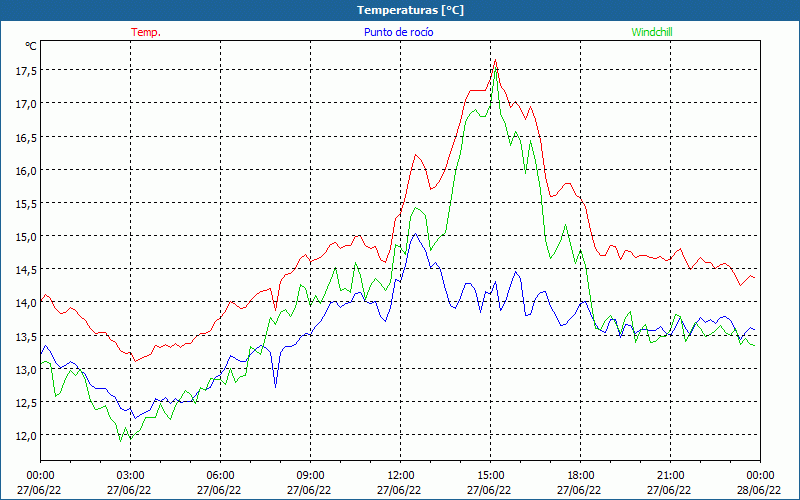The image size is (800, 500).
Task: Click the 13,5 value on the Y axis
Action: point(25,336)
